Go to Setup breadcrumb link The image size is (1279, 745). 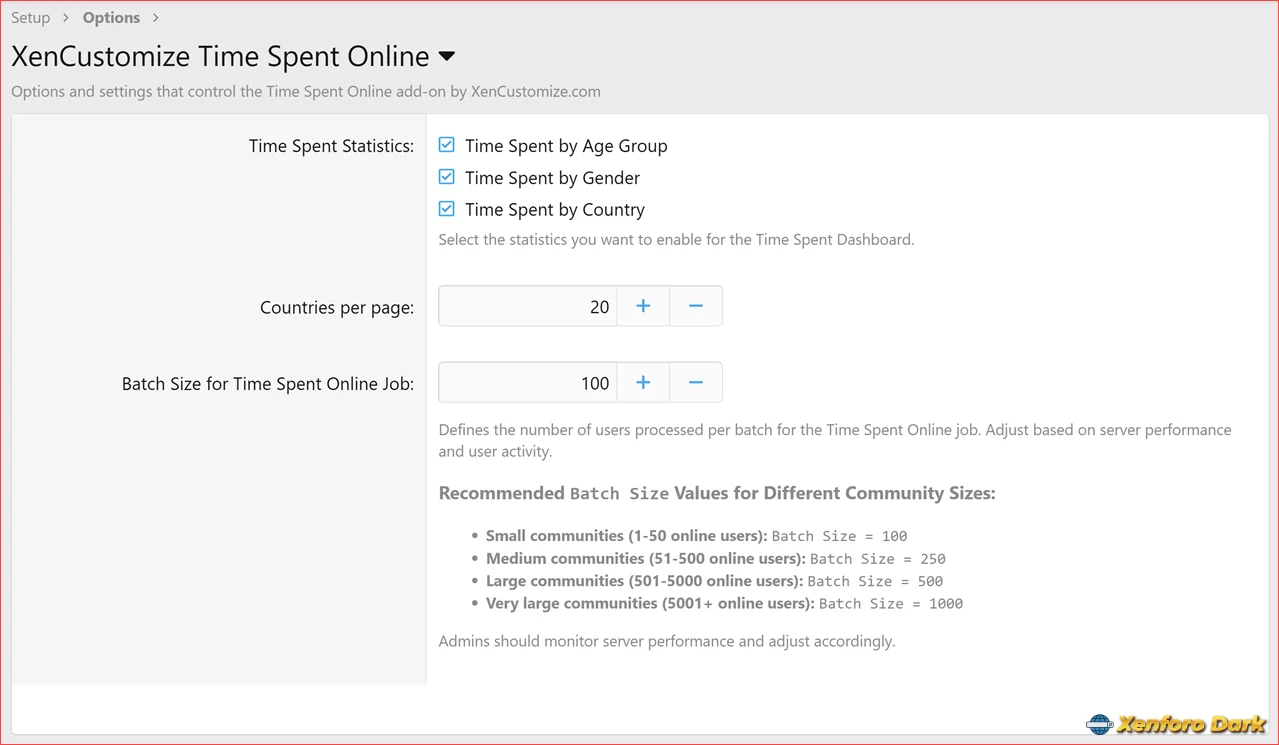click(31, 17)
